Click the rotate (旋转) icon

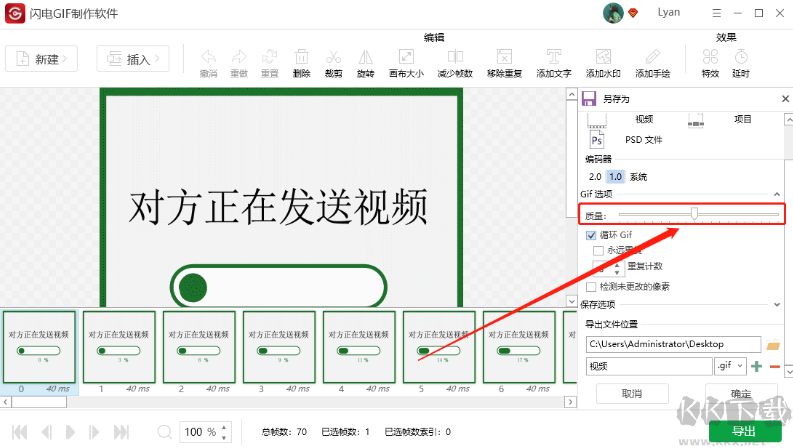tap(365, 60)
